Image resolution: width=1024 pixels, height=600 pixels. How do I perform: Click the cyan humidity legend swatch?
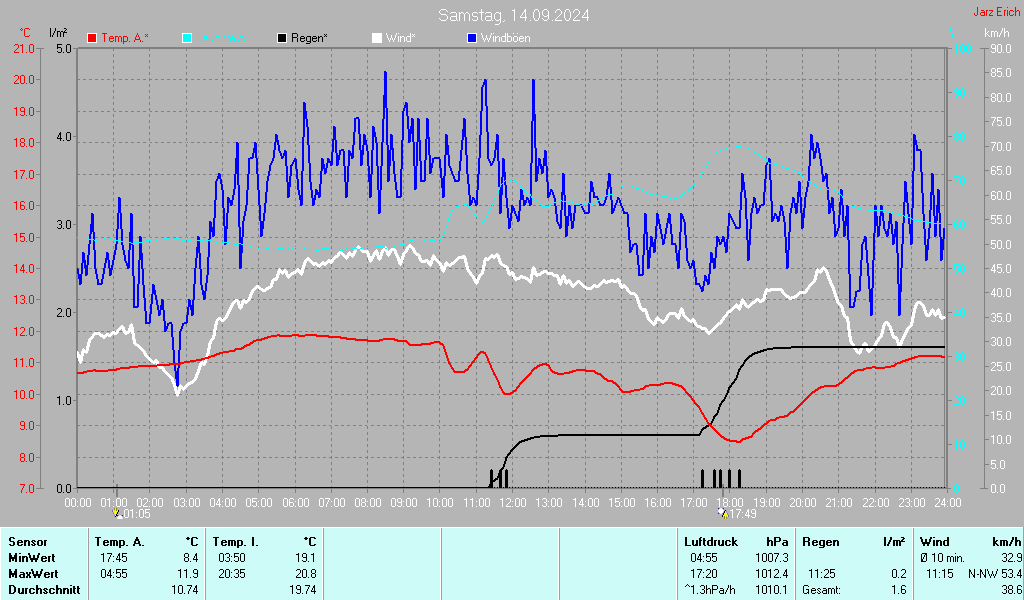187,38
